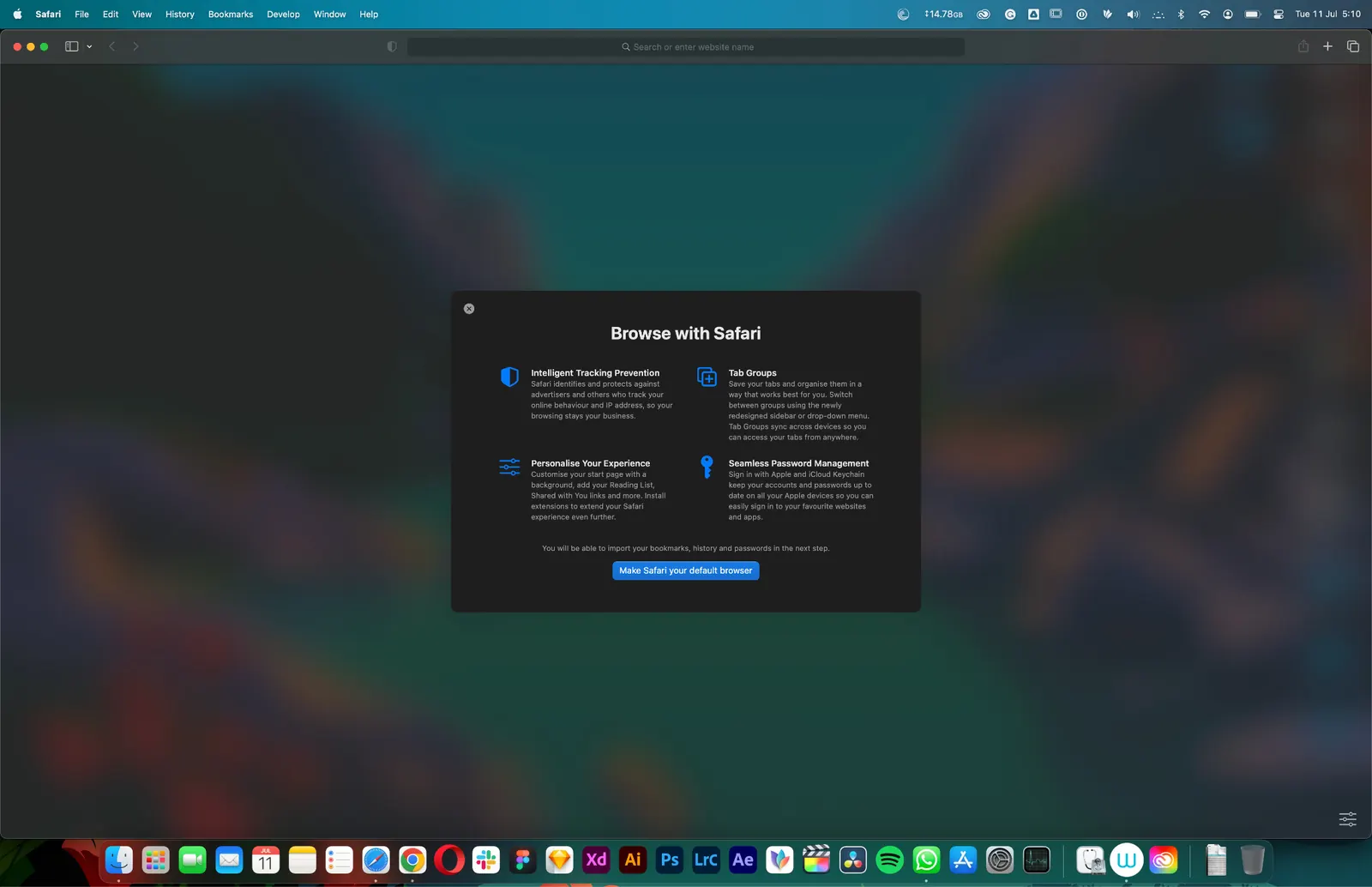Open the Help menu

point(369,14)
